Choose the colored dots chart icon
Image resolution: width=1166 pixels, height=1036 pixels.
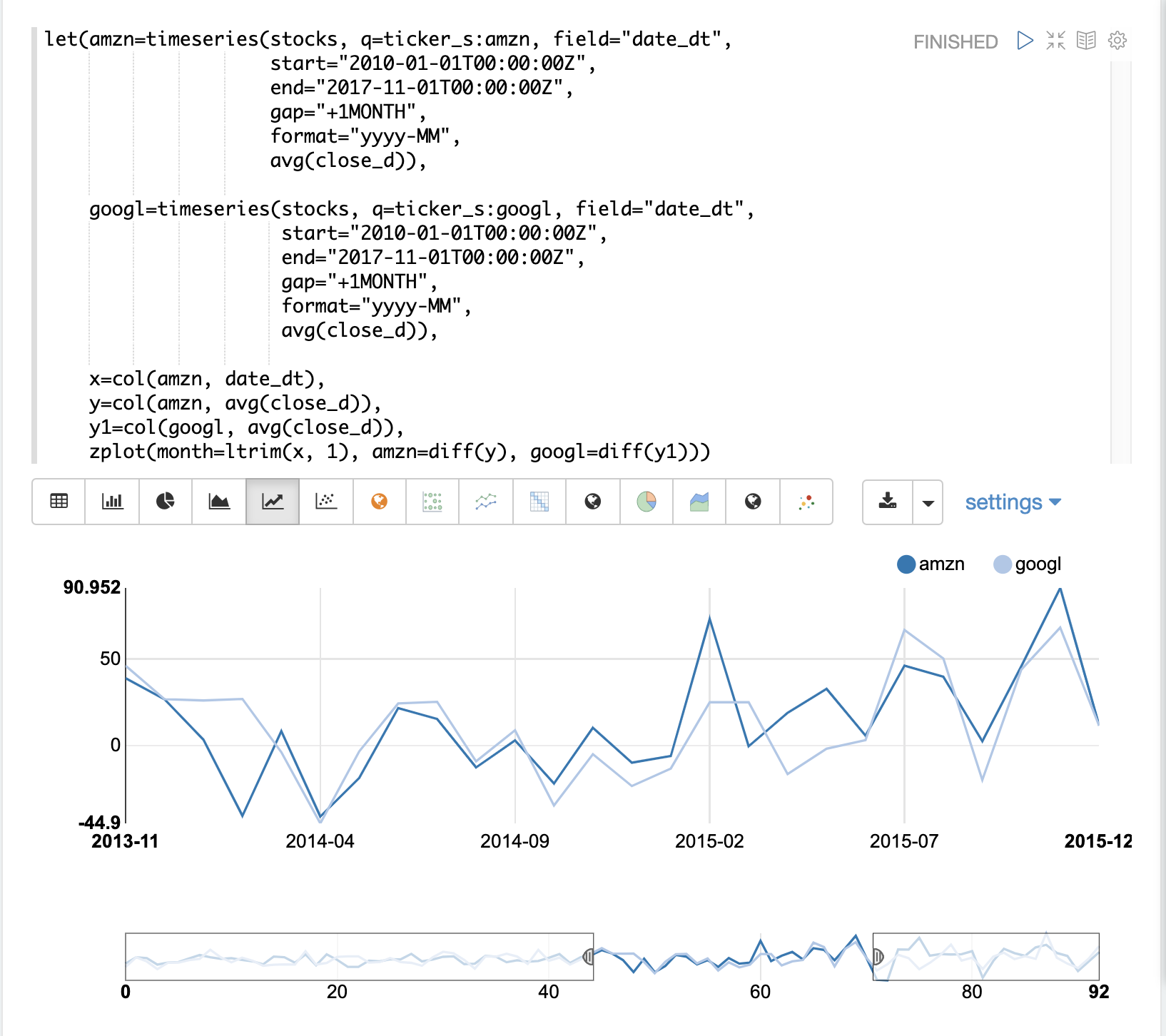coord(806,502)
